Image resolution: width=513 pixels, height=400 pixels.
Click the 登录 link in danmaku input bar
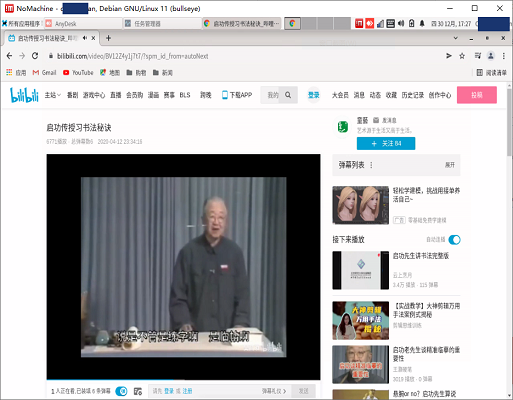click(169, 391)
